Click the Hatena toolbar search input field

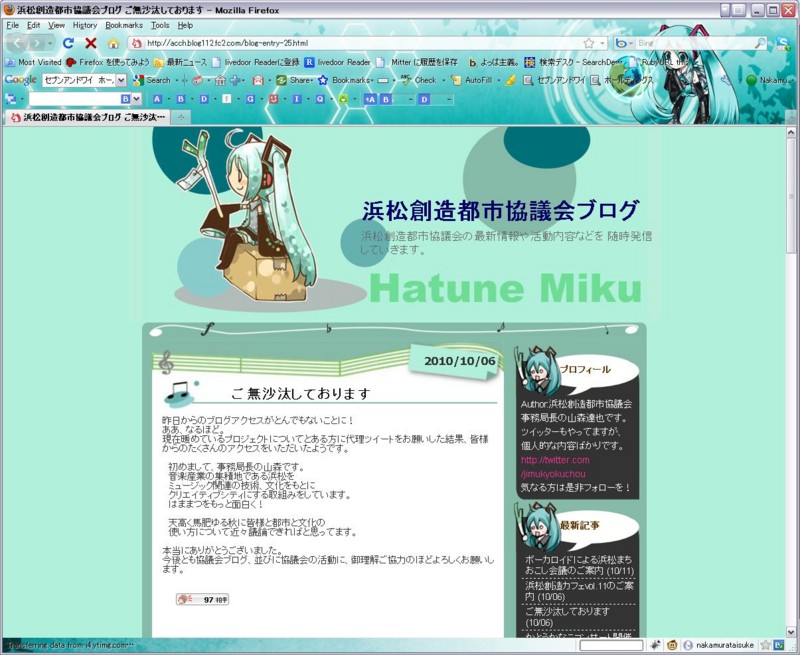click(74, 99)
